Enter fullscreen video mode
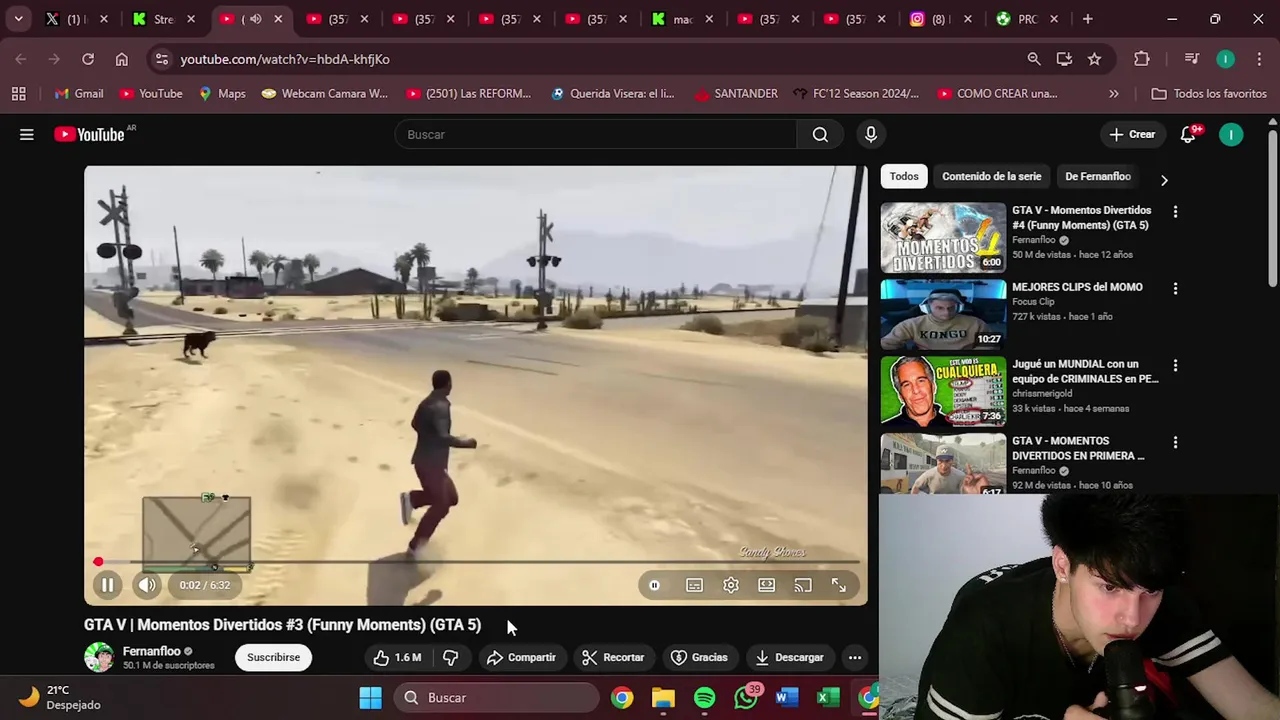 pyautogui.click(x=839, y=585)
